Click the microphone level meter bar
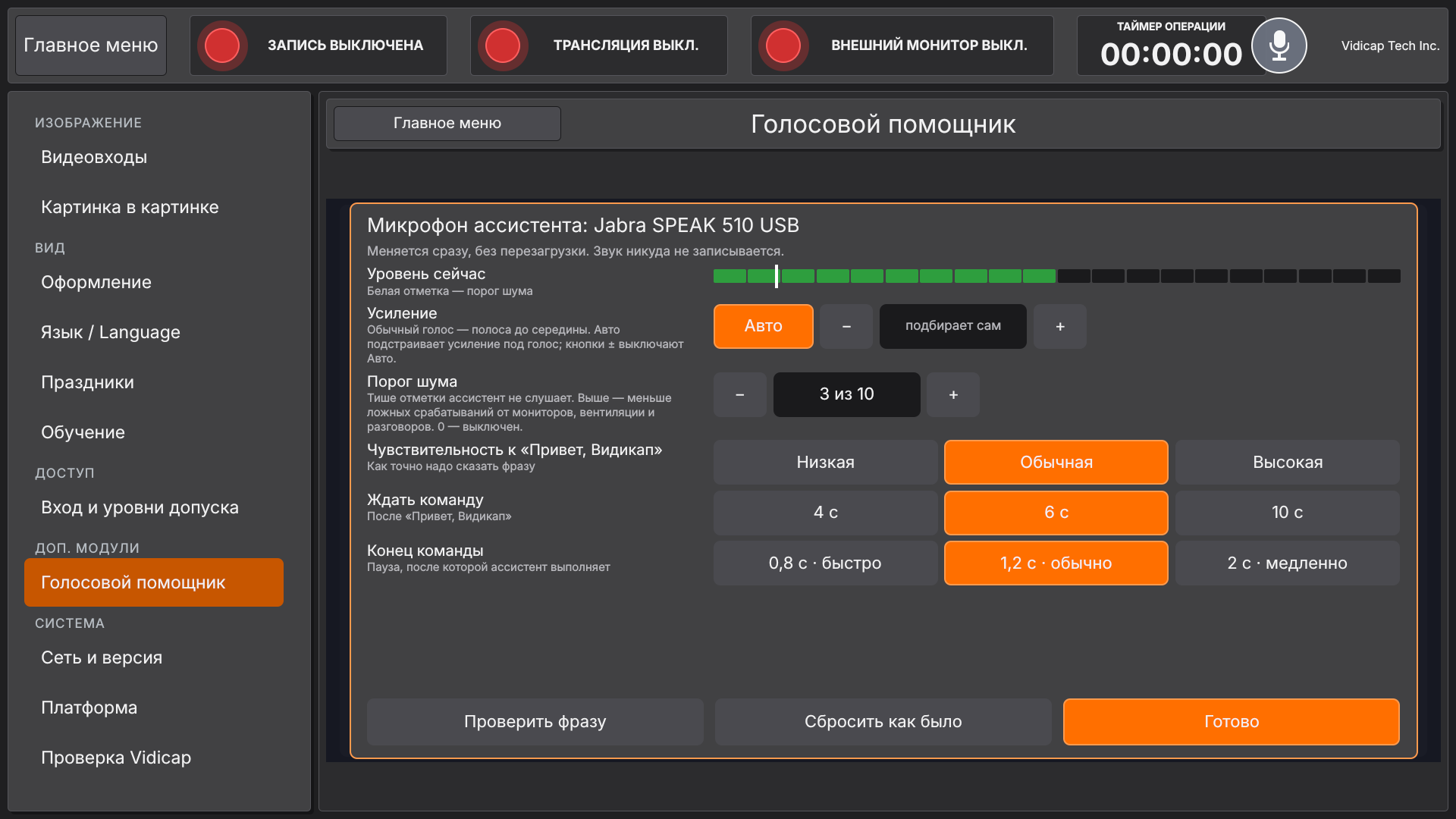The height and width of the screenshot is (819, 1456). click(1057, 276)
